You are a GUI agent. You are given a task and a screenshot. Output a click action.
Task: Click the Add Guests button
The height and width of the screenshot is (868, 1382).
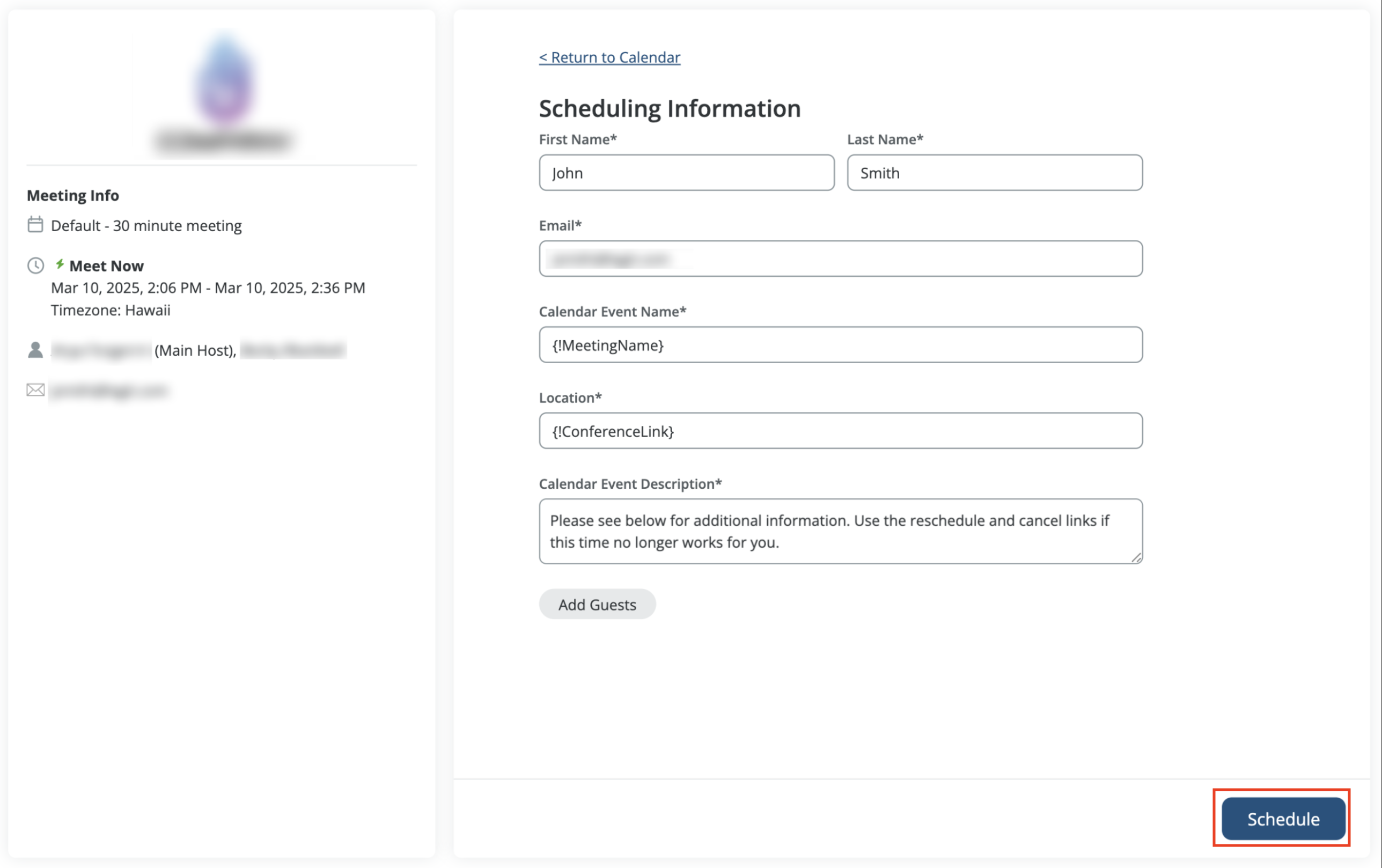(597, 604)
